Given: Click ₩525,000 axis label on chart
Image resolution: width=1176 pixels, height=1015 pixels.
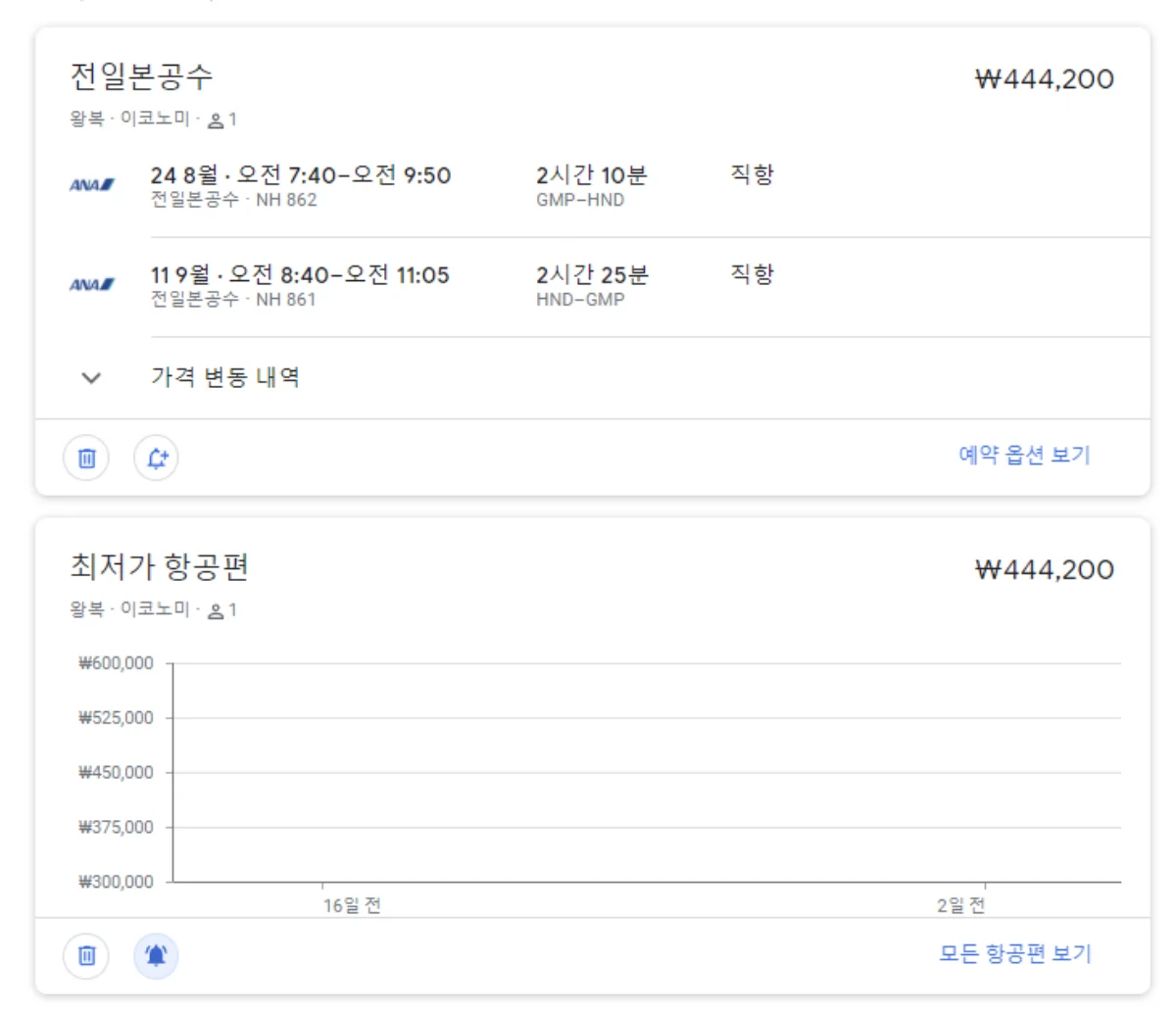Looking at the screenshot, I should point(116,718).
